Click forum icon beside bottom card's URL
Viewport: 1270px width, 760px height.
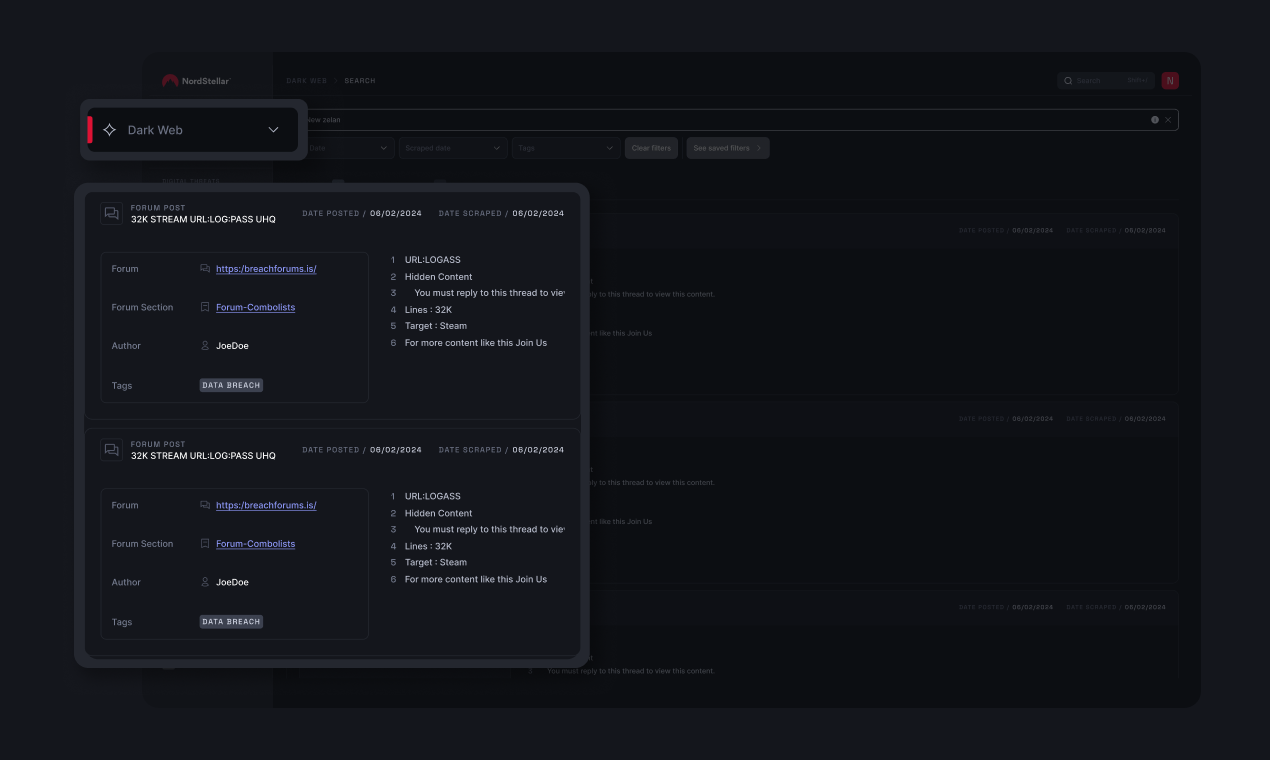(205, 506)
